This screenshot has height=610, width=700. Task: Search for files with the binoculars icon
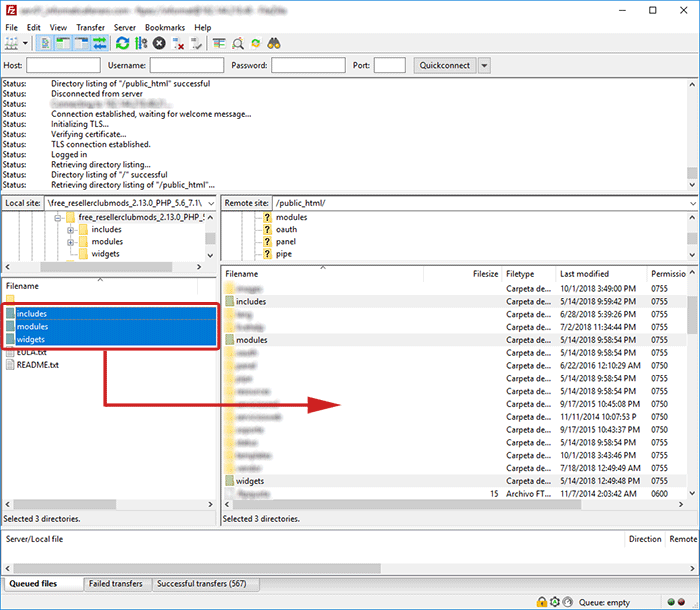(x=274, y=43)
